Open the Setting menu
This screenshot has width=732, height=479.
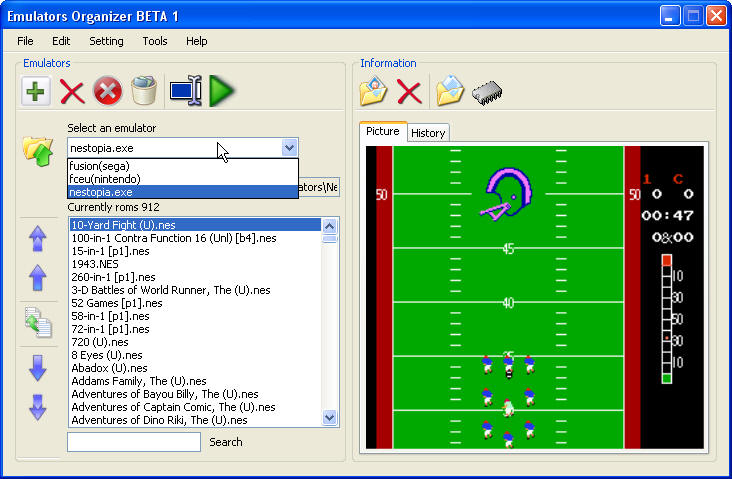106,41
